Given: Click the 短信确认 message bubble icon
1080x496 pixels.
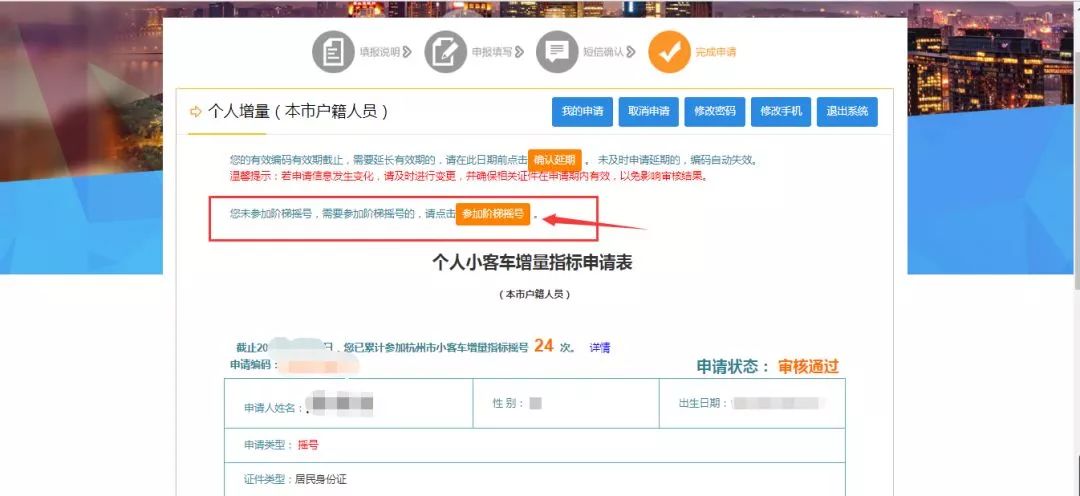Looking at the screenshot, I should point(557,52).
